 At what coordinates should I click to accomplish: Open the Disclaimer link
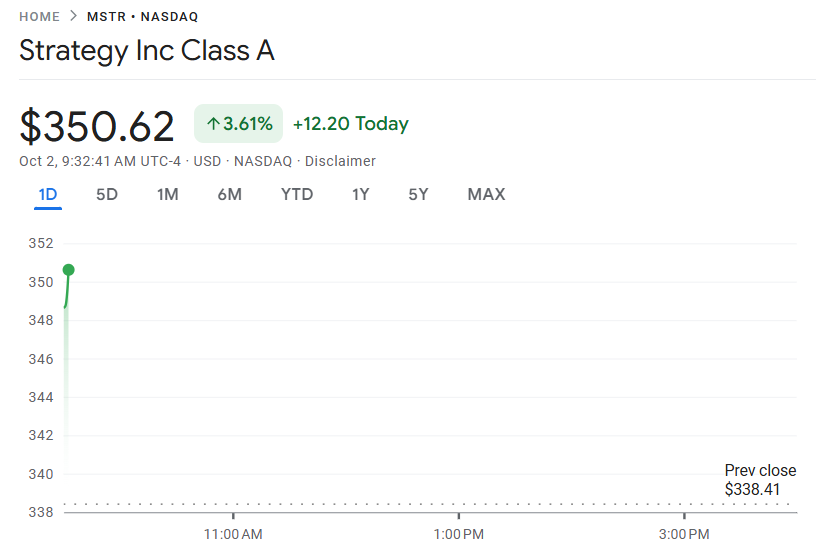pyautogui.click(x=340, y=161)
